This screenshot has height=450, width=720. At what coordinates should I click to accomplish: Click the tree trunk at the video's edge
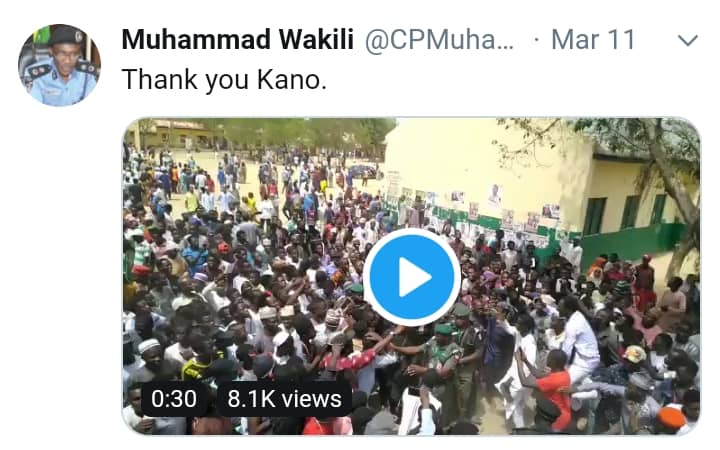coord(679,202)
